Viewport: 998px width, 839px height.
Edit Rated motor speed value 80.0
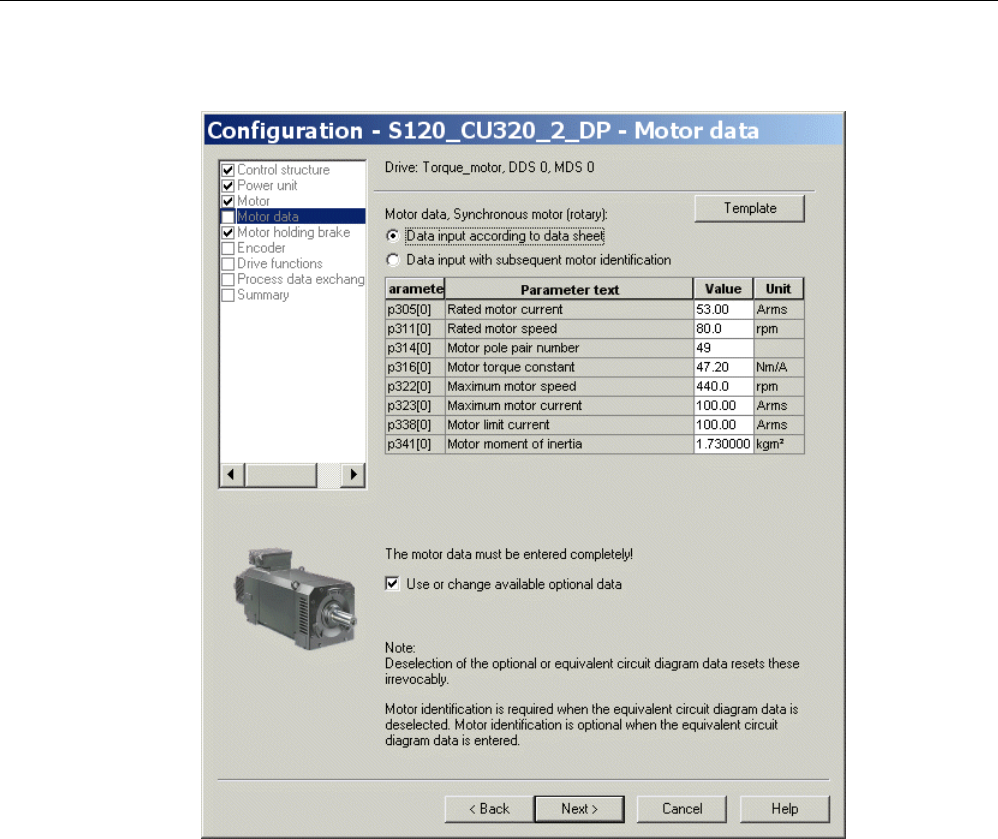pyautogui.click(x=723, y=329)
